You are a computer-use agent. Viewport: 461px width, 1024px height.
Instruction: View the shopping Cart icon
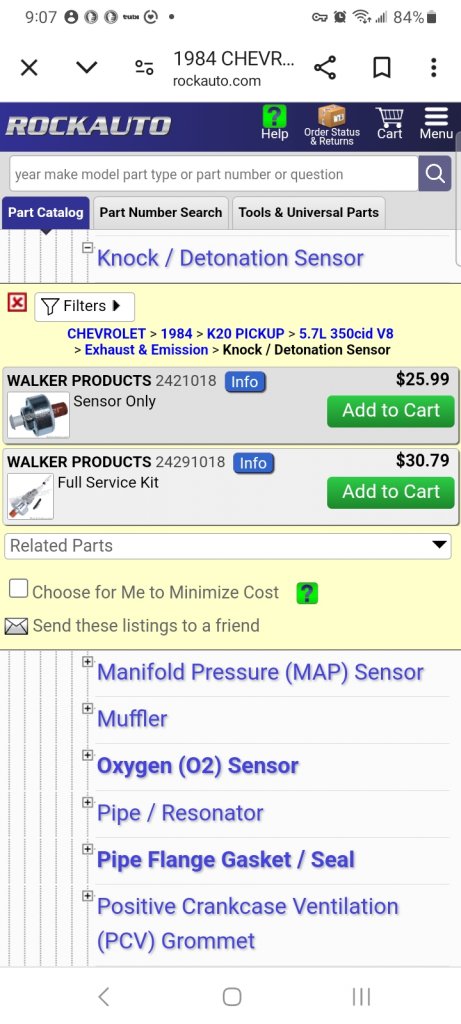(x=390, y=116)
